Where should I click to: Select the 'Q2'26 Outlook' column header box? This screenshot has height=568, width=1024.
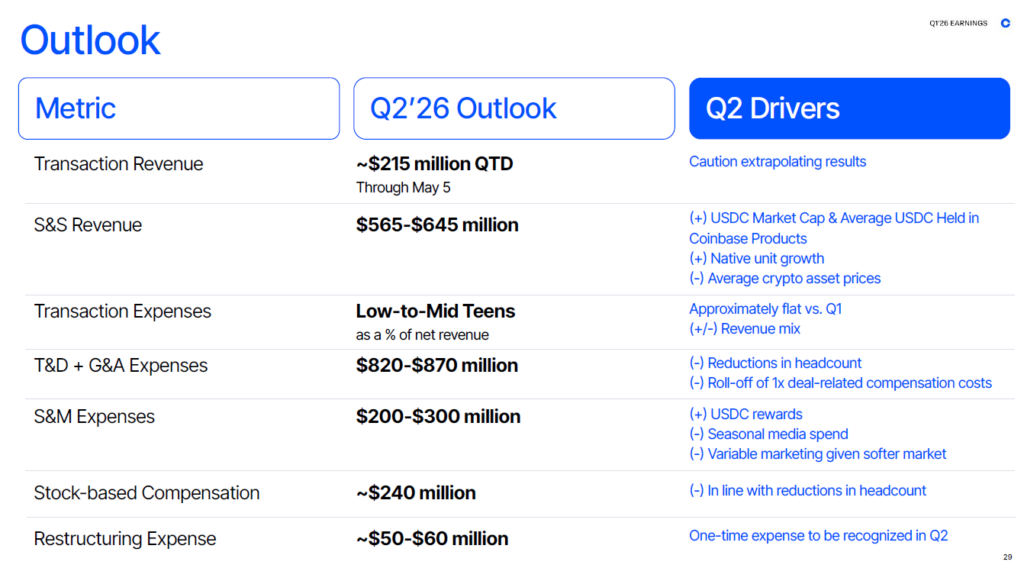(x=514, y=108)
